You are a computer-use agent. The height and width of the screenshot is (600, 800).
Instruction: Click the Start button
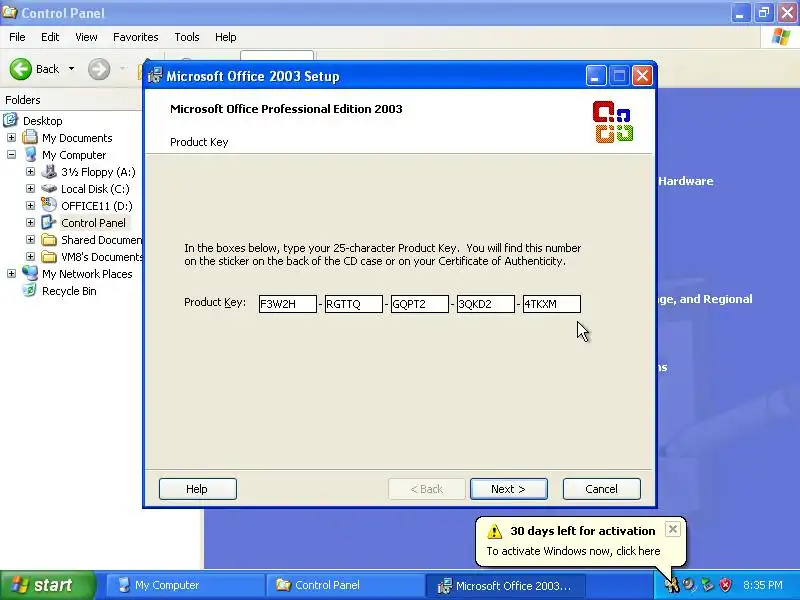coord(48,585)
